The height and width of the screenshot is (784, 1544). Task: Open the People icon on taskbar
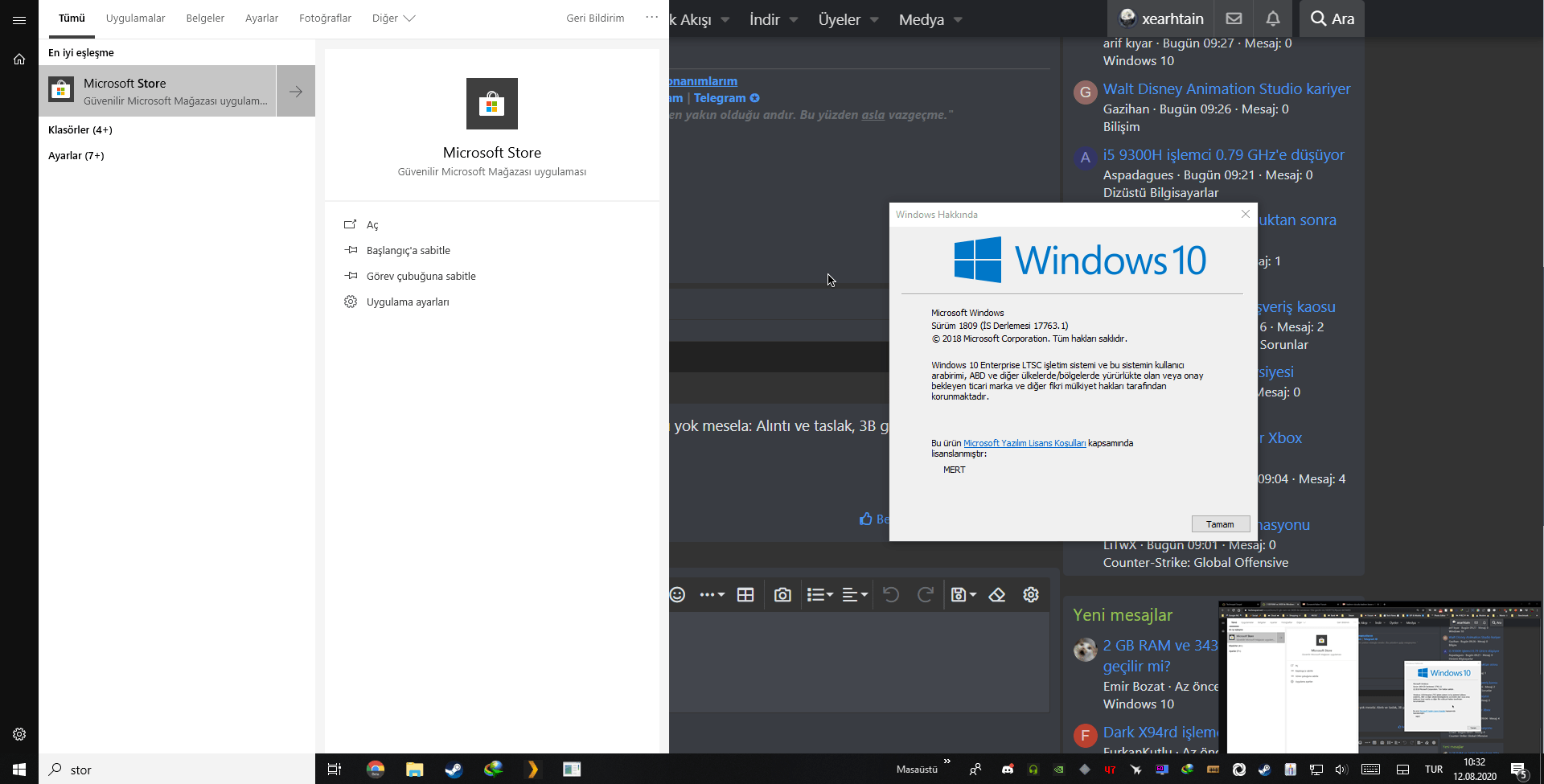click(x=975, y=770)
